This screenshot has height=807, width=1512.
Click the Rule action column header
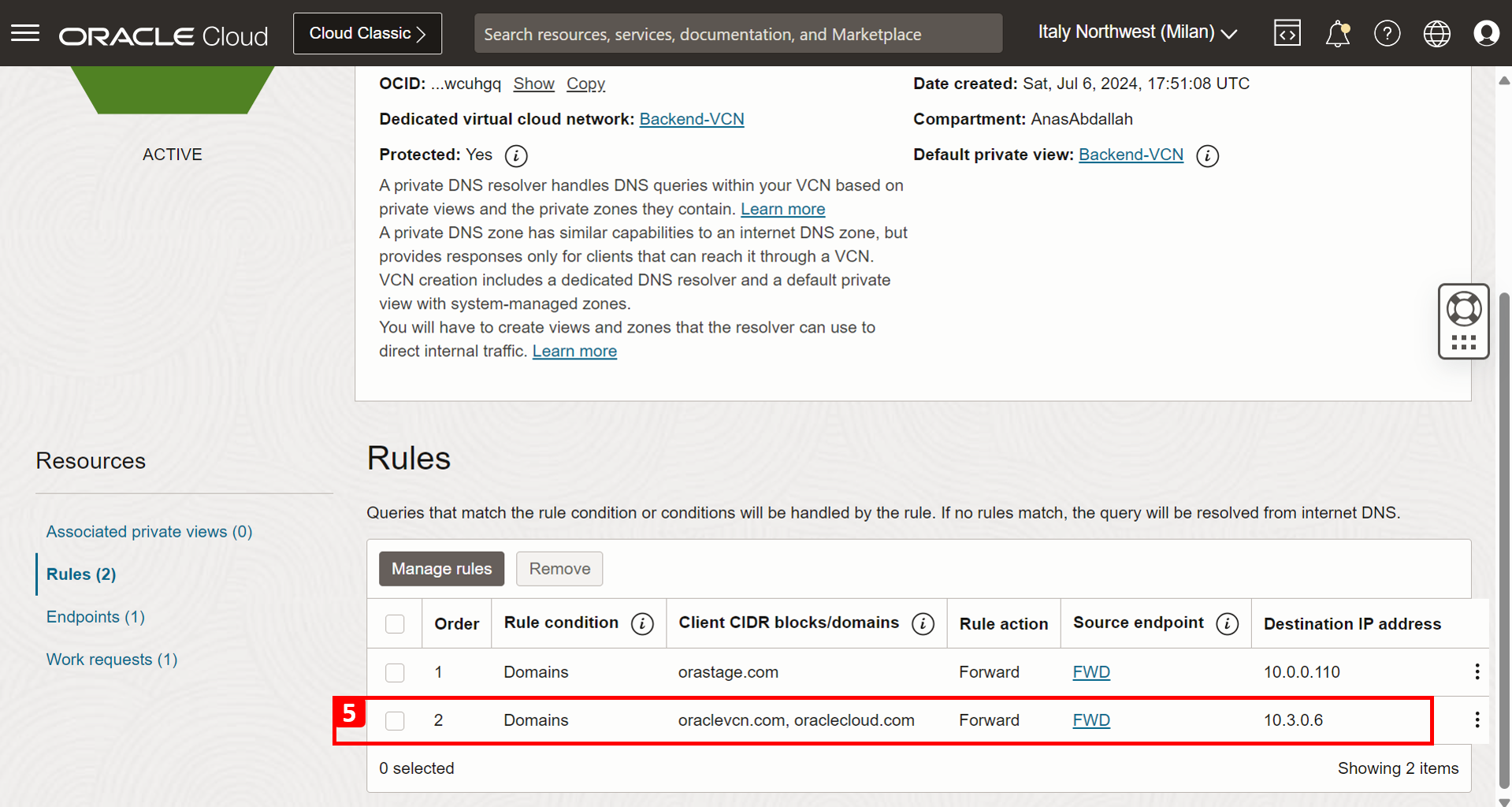coord(1003,623)
